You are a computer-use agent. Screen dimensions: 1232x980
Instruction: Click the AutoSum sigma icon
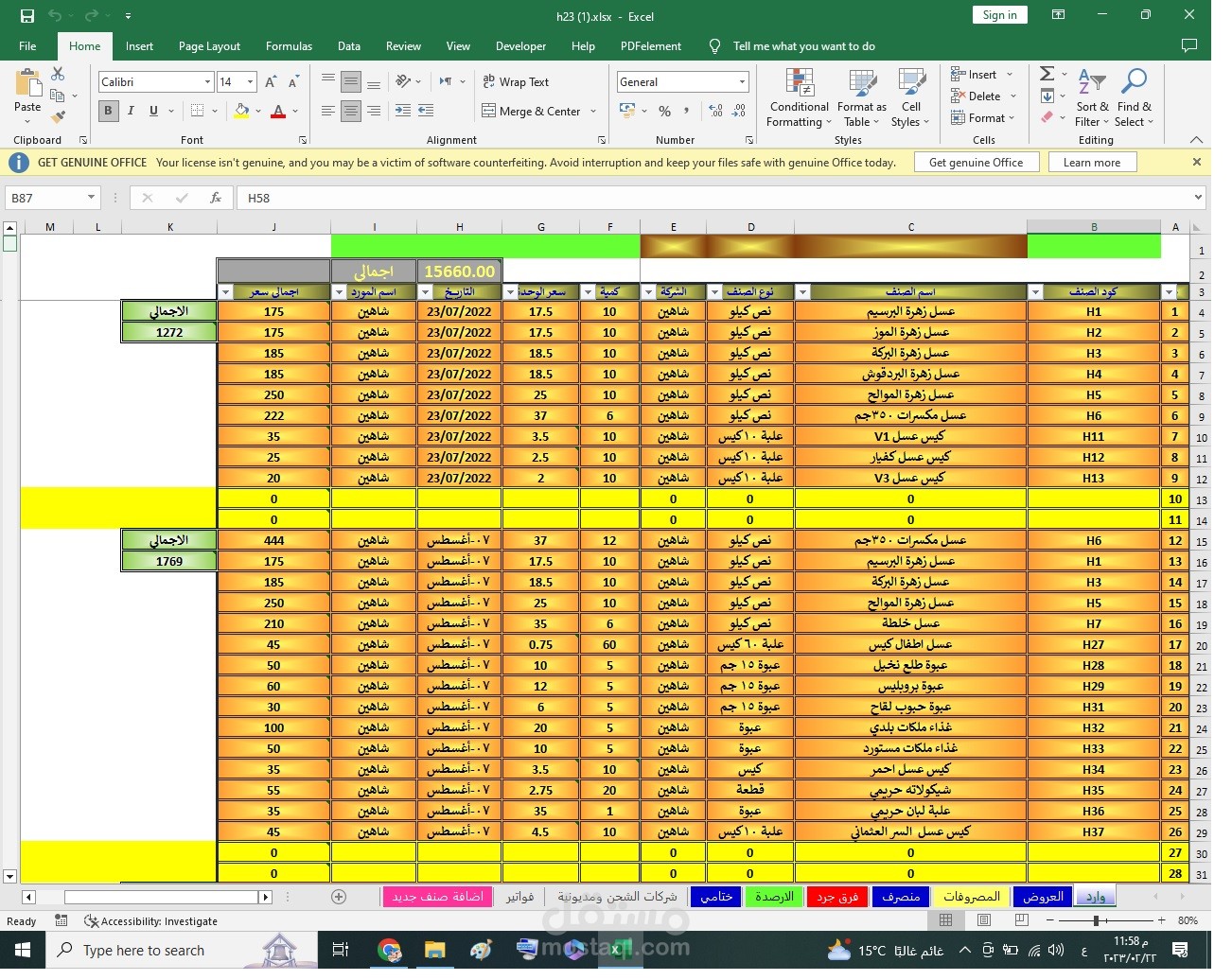coord(1047,74)
